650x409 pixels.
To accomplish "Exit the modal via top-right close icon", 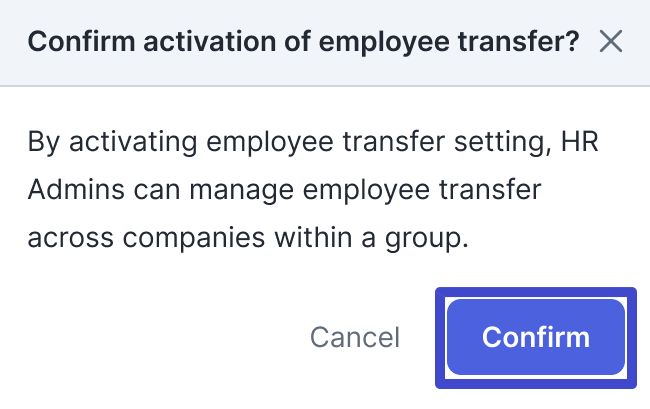I will 611,41.
